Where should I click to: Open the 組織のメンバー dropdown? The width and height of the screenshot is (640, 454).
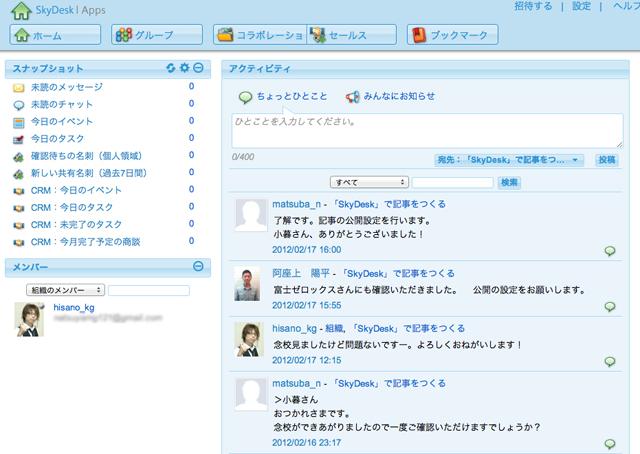click(x=65, y=290)
